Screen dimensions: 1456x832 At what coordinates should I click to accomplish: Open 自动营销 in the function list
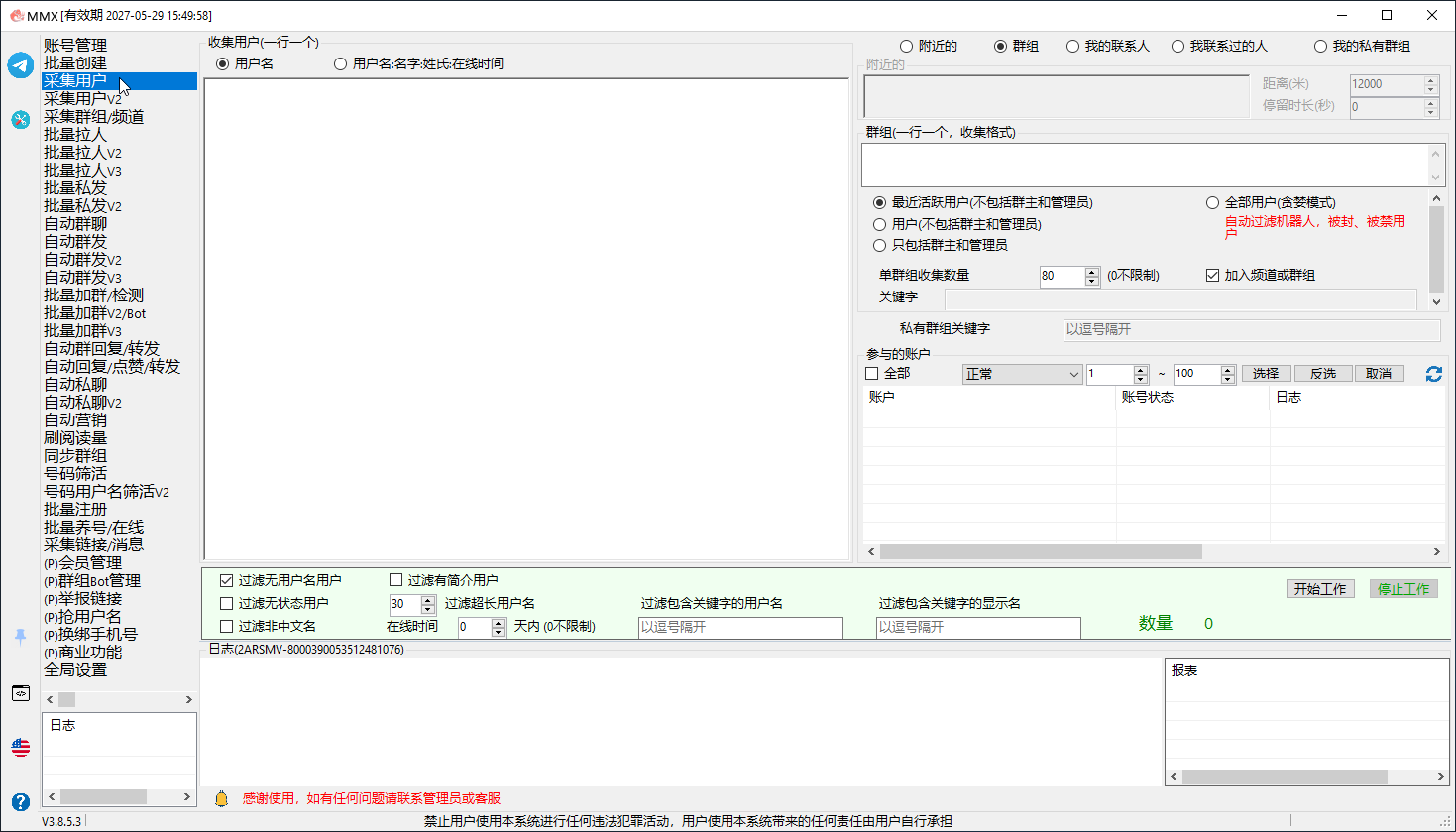point(75,419)
